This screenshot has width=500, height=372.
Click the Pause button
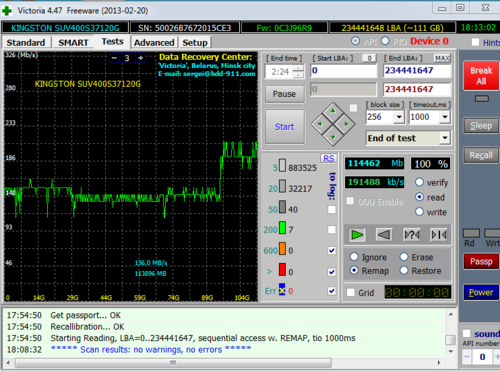tap(285, 94)
